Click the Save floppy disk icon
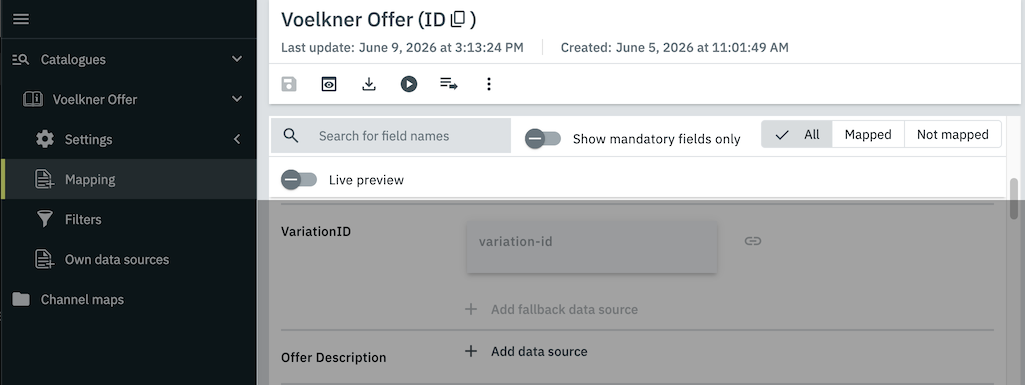 tap(289, 84)
